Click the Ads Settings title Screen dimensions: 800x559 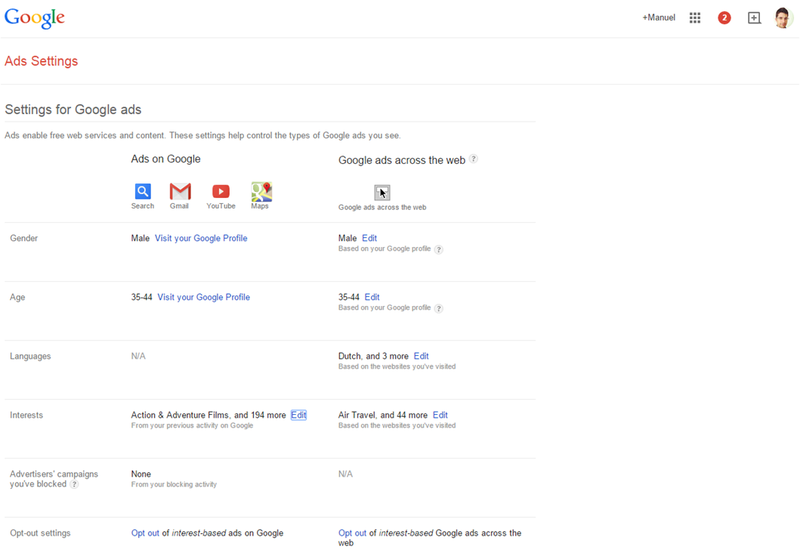(x=41, y=61)
